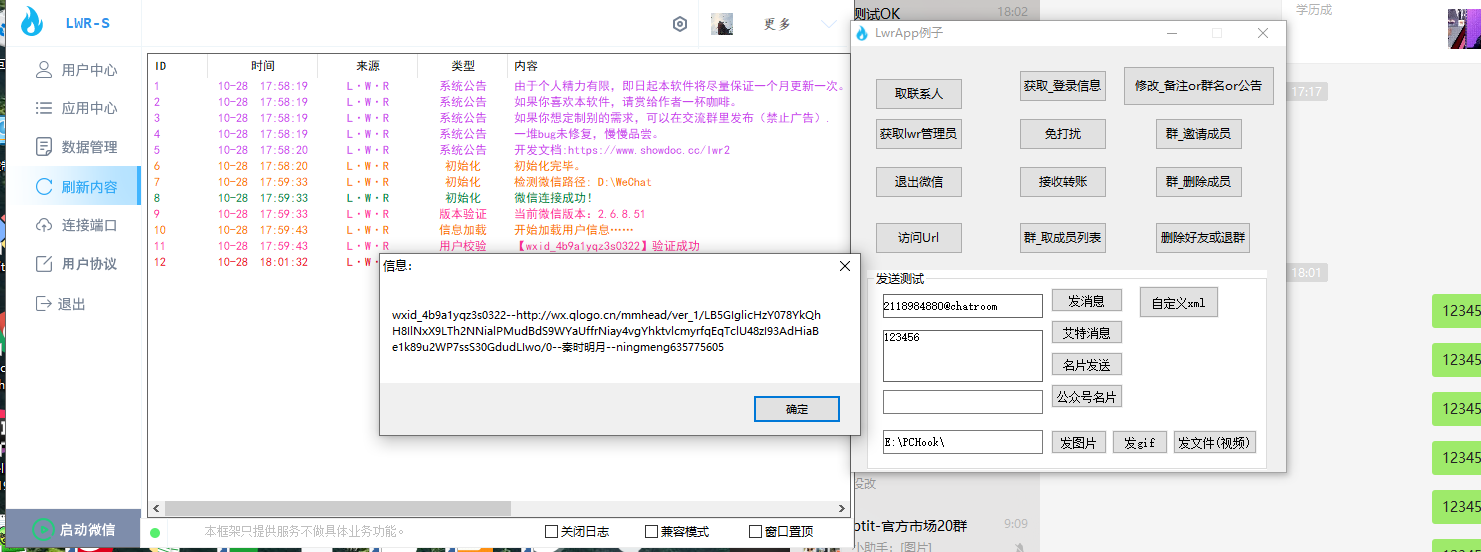Click the 发文件(视频) button

(1213, 442)
